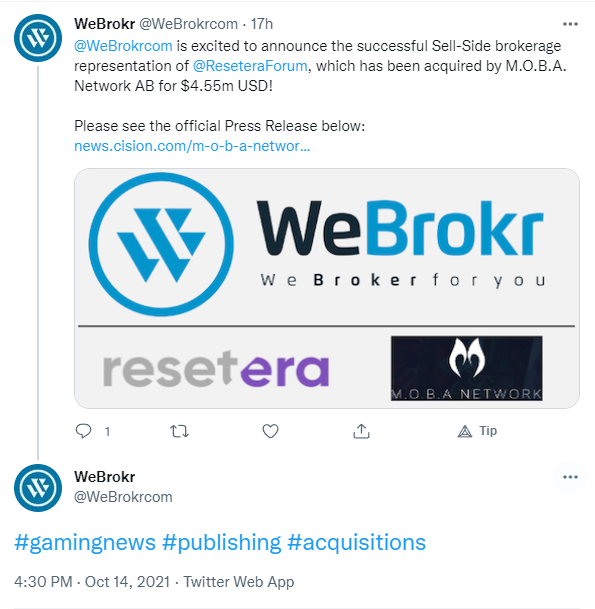Open the @WeBrokrcom mention link
The height and width of the screenshot is (609, 595).
(123, 46)
